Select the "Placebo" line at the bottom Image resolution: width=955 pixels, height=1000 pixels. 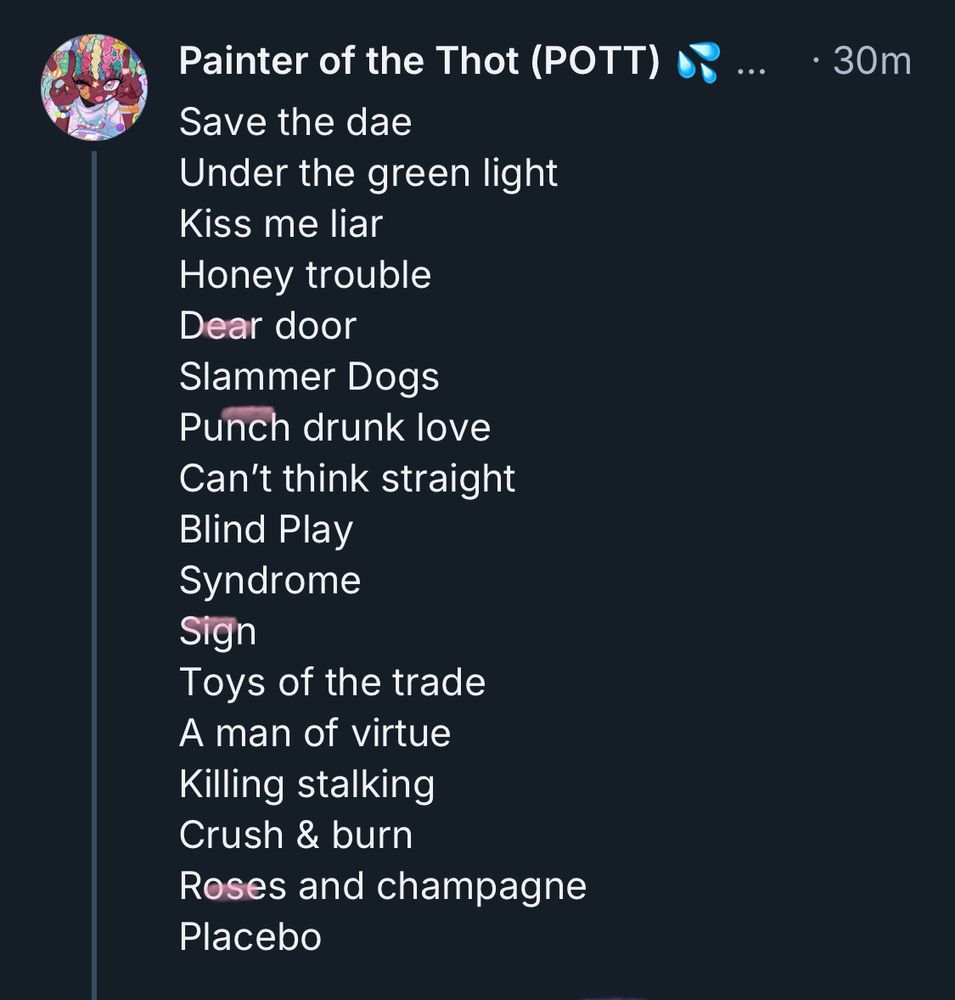[250, 938]
